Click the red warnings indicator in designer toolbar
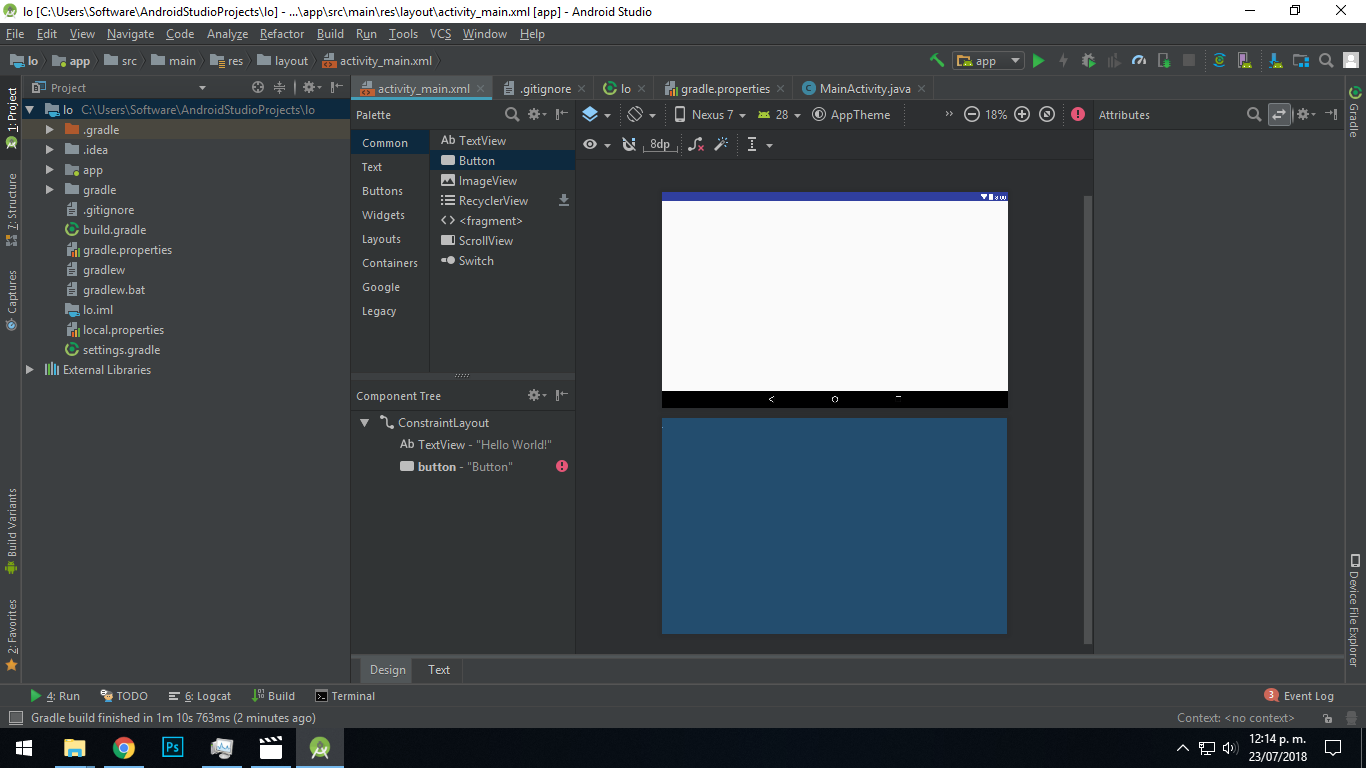The image size is (1366, 768). (1077, 115)
